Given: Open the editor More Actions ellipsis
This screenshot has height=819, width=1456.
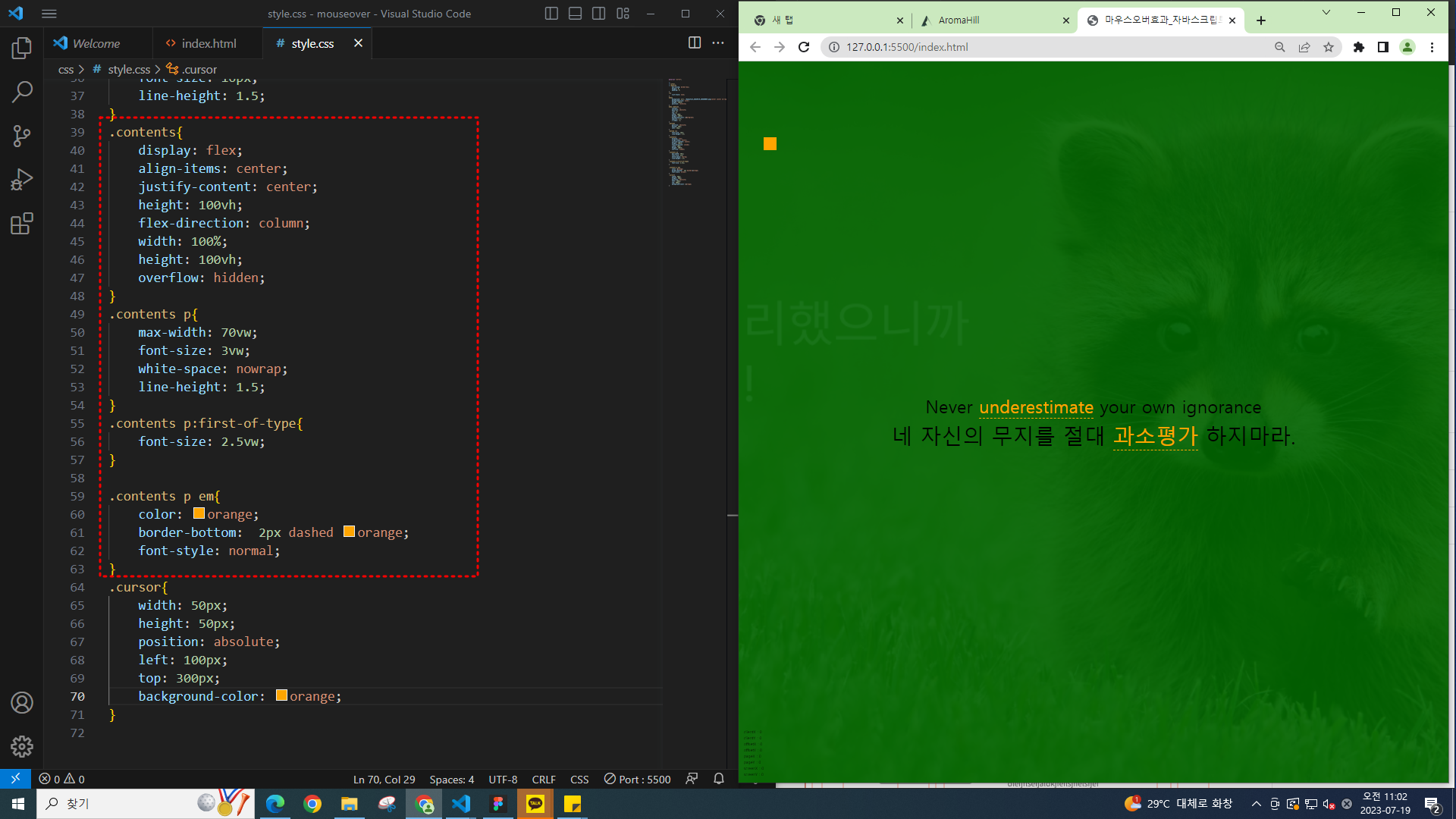Looking at the screenshot, I should (718, 43).
